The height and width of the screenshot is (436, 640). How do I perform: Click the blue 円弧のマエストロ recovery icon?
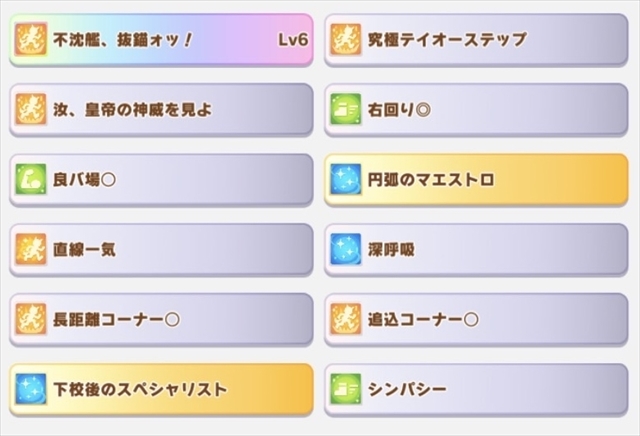point(346,180)
